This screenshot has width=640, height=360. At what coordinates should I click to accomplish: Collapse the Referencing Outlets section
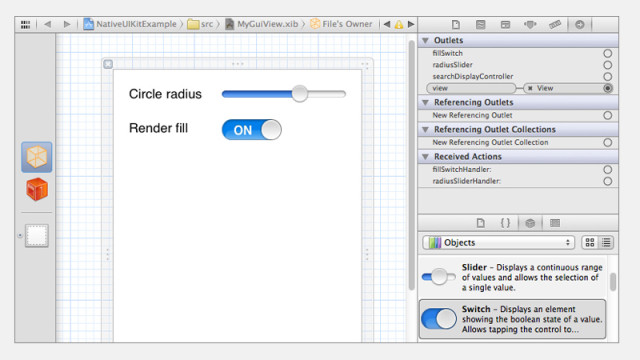pos(426,102)
